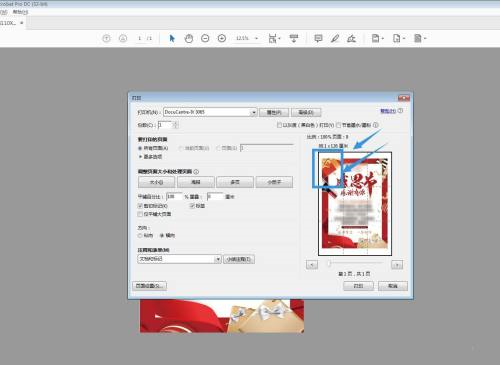Viewport: 500px width, 365px height.
Task: Open dropdown arrow beside last document icon
Action: pyautogui.click(x=425, y=39)
